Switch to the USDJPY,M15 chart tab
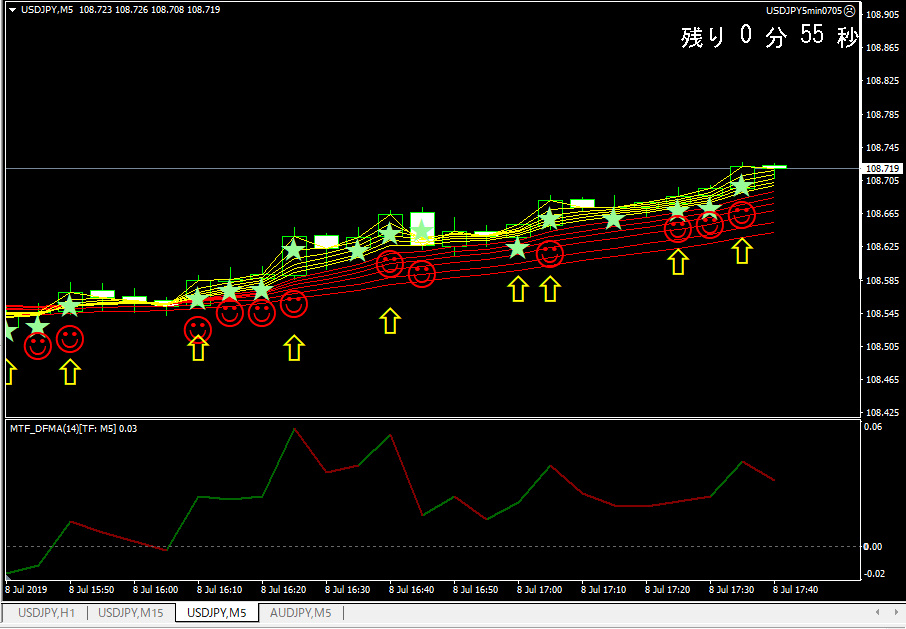The height and width of the screenshot is (629, 906). [131, 613]
